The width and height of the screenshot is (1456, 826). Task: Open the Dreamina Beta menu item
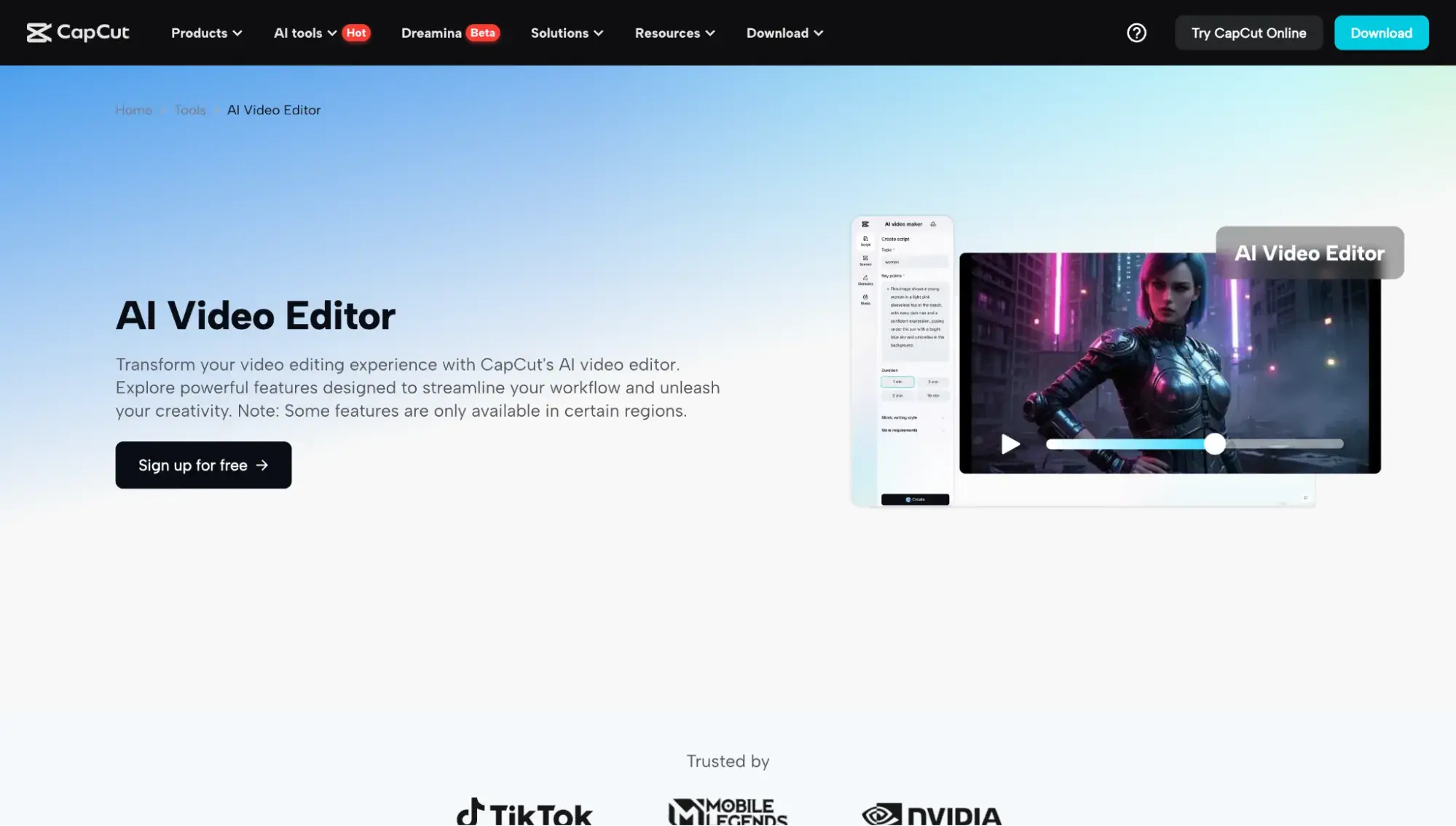[x=449, y=33]
